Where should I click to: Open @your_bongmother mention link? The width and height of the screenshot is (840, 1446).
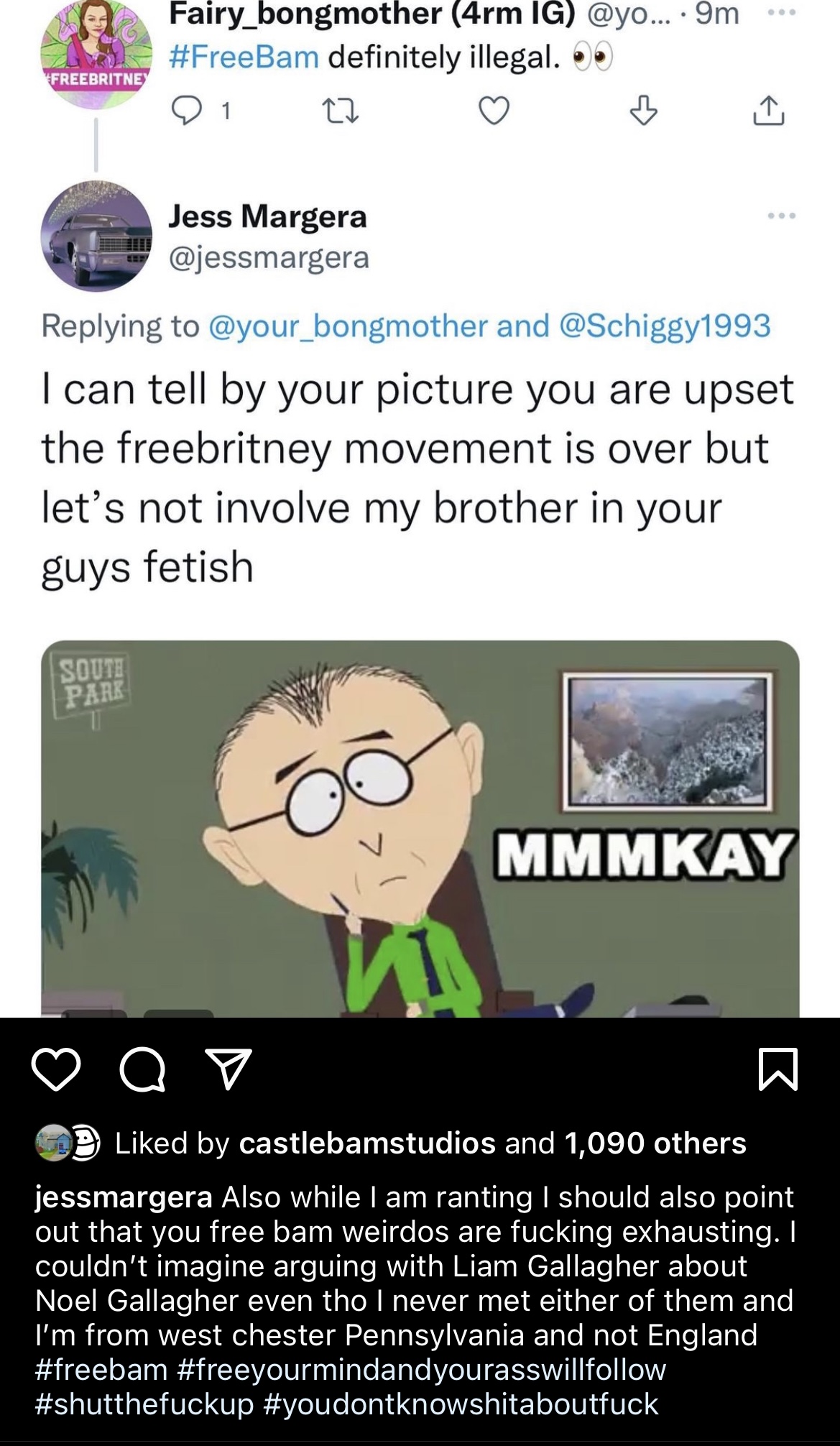[x=348, y=326]
